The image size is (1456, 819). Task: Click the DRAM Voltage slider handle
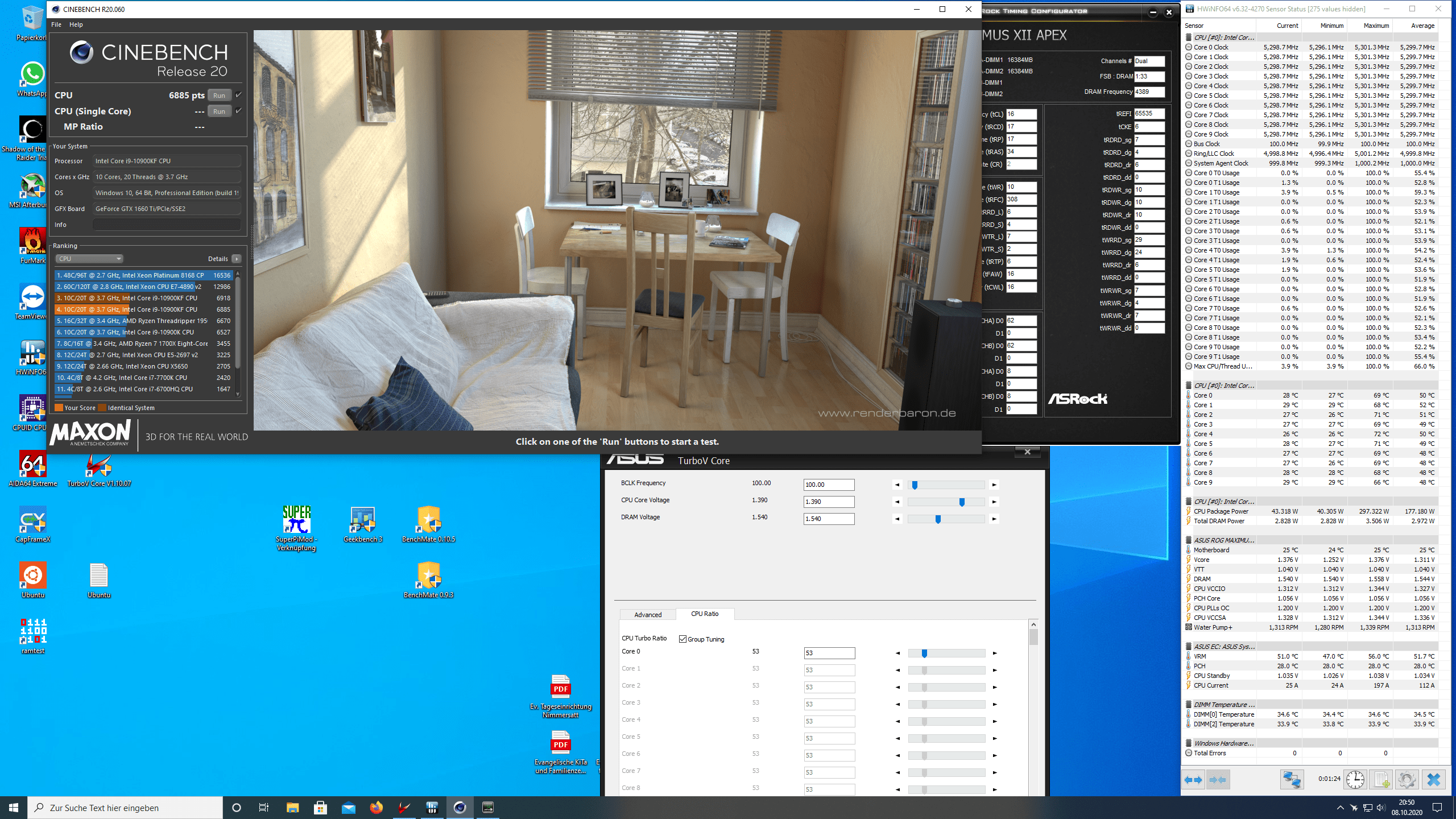click(x=938, y=519)
